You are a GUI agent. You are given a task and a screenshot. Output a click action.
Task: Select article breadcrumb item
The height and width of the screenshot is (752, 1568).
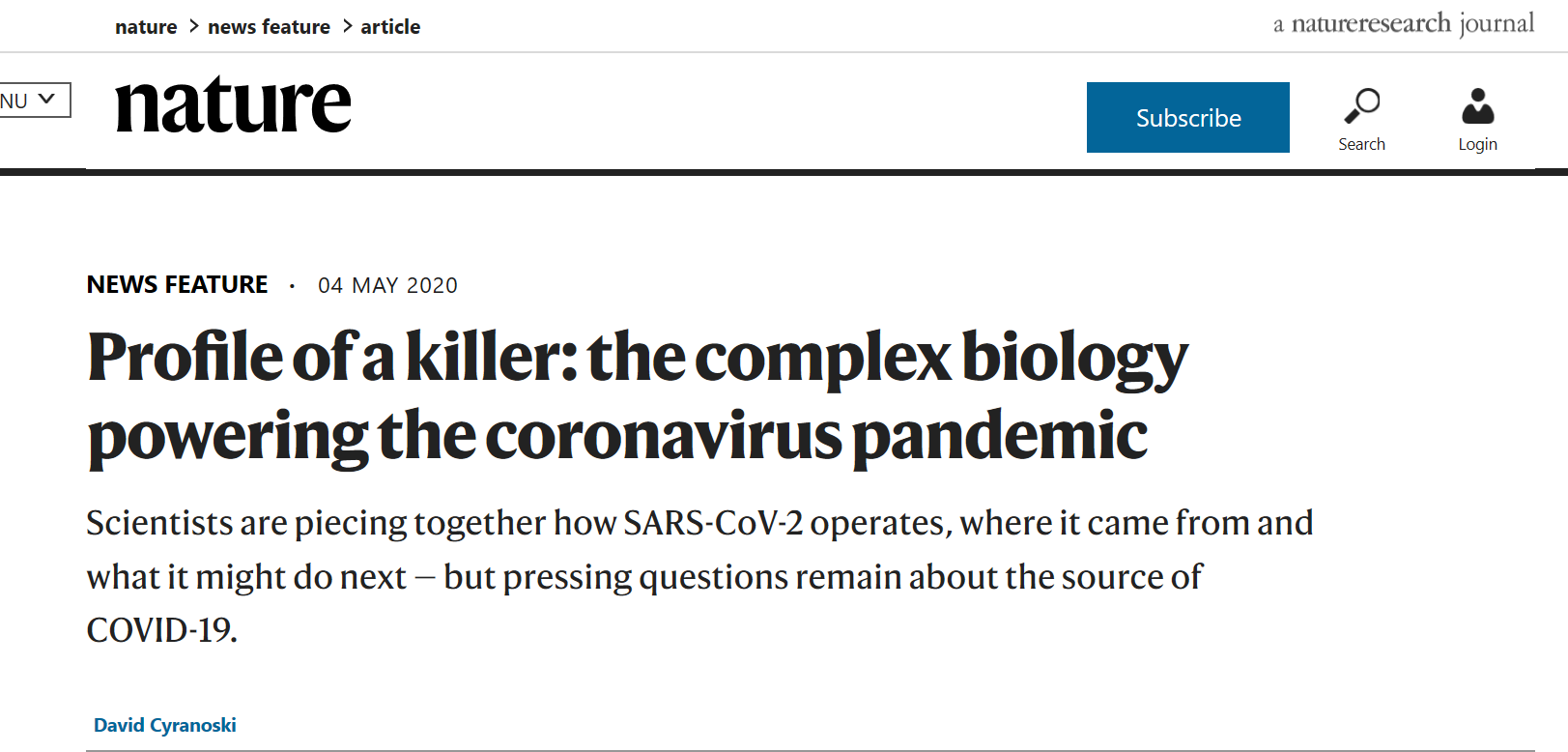click(x=390, y=27)
